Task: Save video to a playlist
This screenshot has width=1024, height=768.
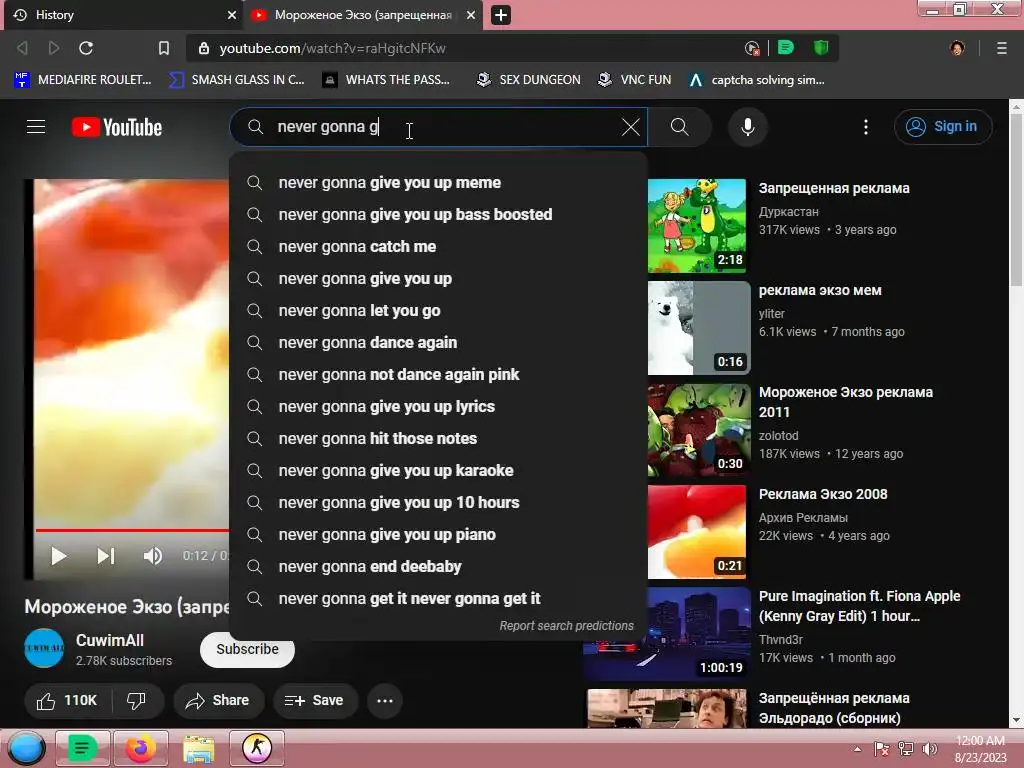Action: coord(315,701)
